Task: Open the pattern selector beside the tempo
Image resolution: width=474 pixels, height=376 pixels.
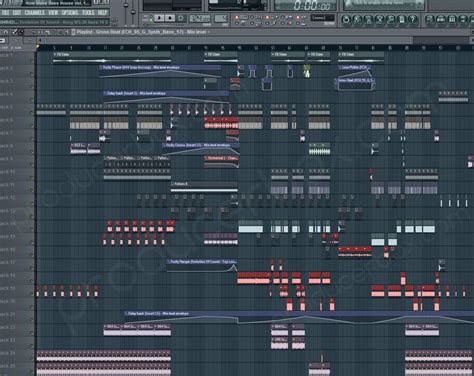Action: pos(221,18)
